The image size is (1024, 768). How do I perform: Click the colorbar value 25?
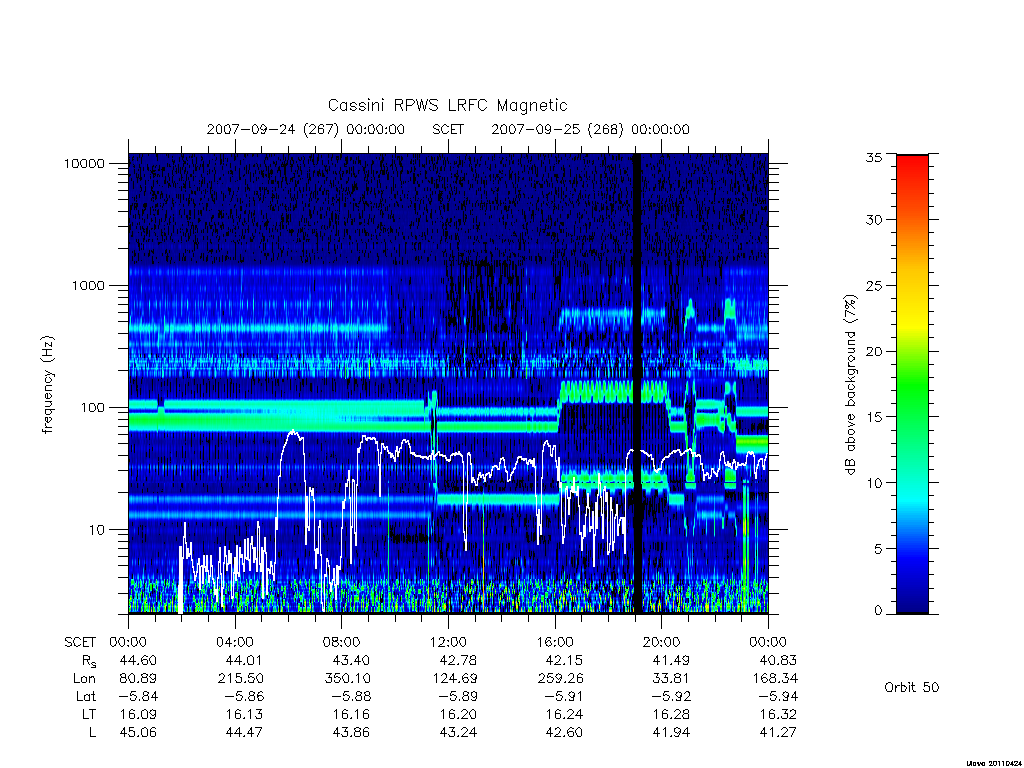coord(874,286)
